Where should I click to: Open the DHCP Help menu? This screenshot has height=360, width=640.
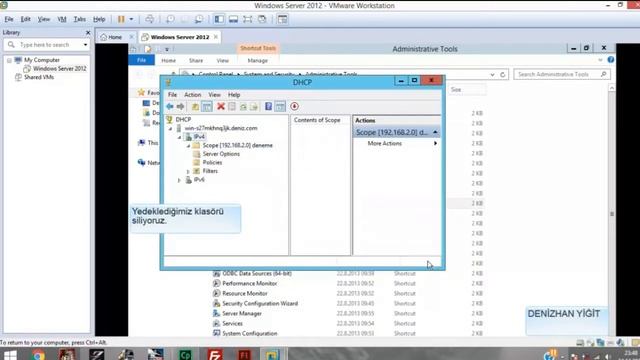click(234, 95)
